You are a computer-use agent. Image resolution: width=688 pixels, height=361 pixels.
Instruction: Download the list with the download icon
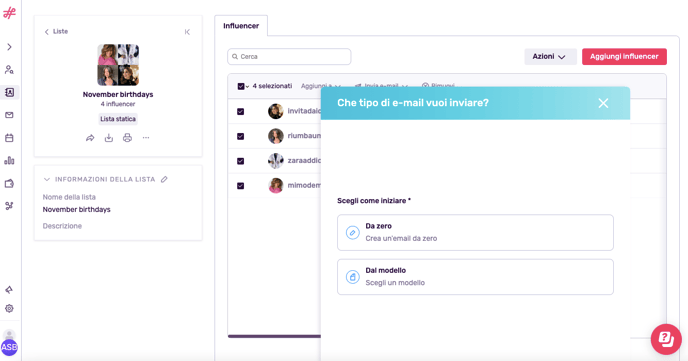tap(109, 138)
